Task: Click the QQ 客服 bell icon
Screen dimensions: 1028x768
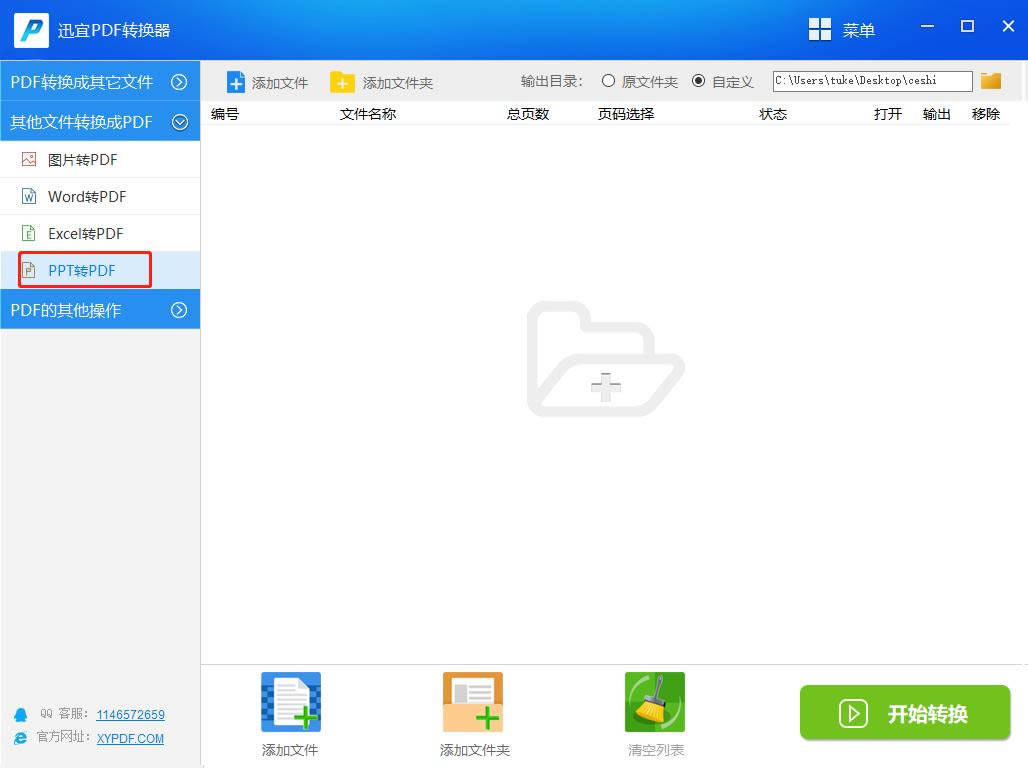Action: point(21,714)
